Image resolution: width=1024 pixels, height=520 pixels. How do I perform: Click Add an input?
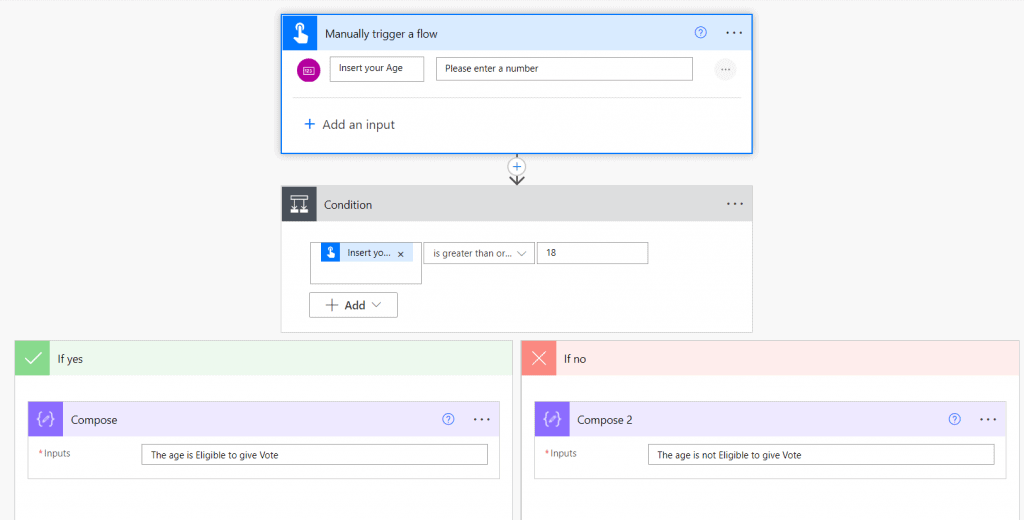pos(349,124)
